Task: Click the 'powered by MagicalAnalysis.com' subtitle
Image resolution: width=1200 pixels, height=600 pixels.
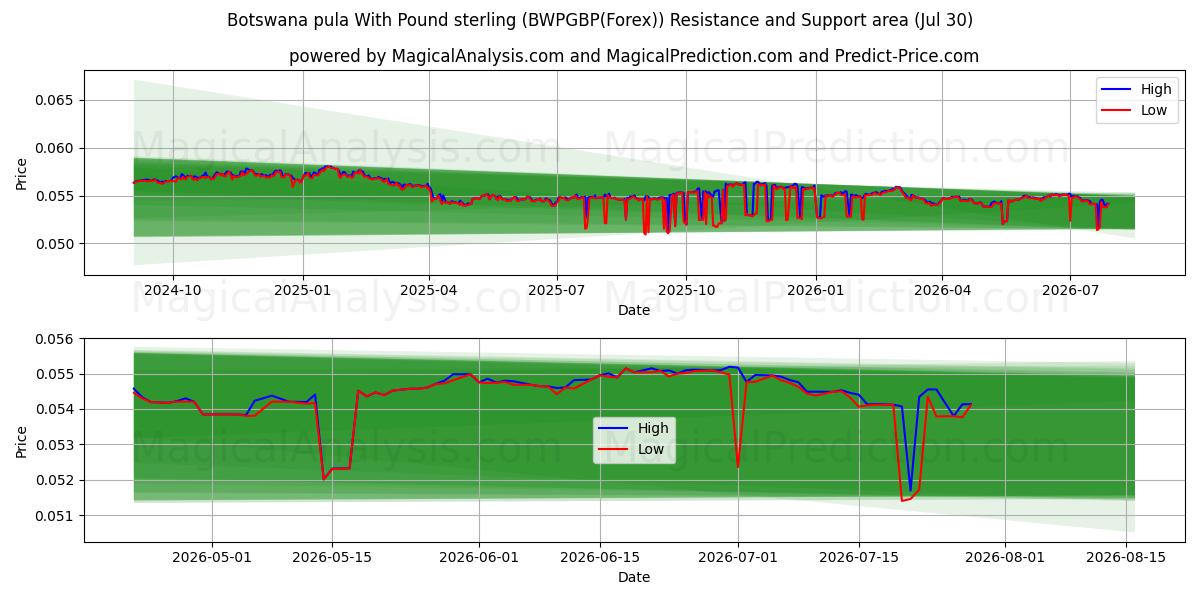Action: (x=634, y=56)
